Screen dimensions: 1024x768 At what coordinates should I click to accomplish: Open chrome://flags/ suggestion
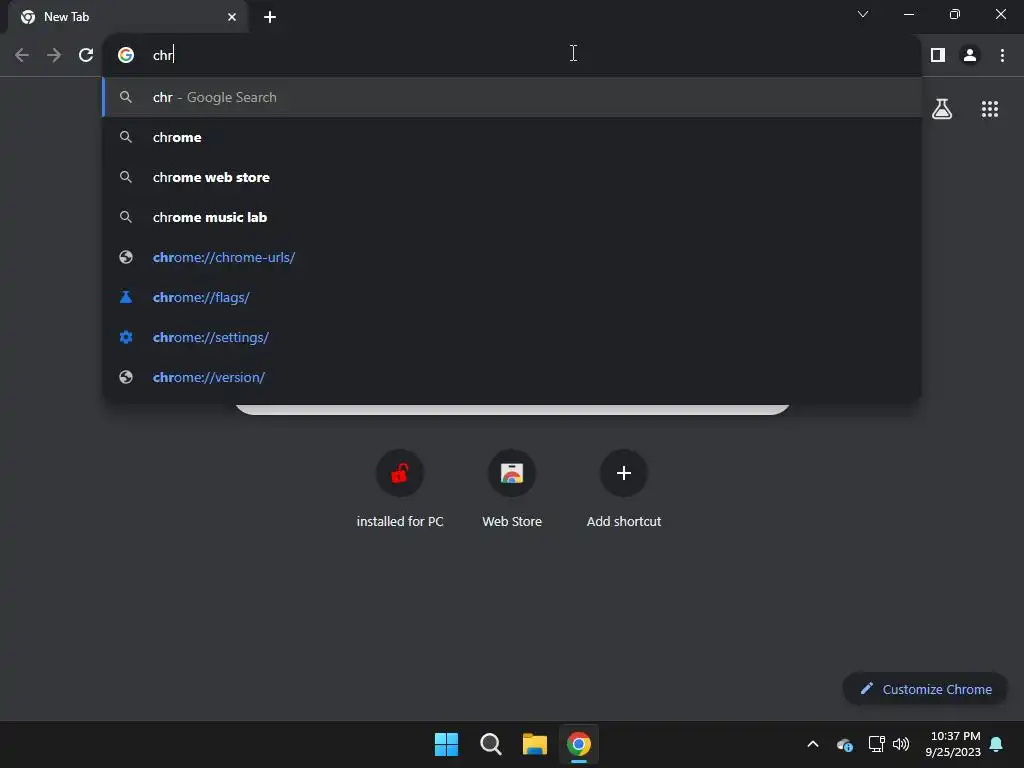[x=512, y=297]
